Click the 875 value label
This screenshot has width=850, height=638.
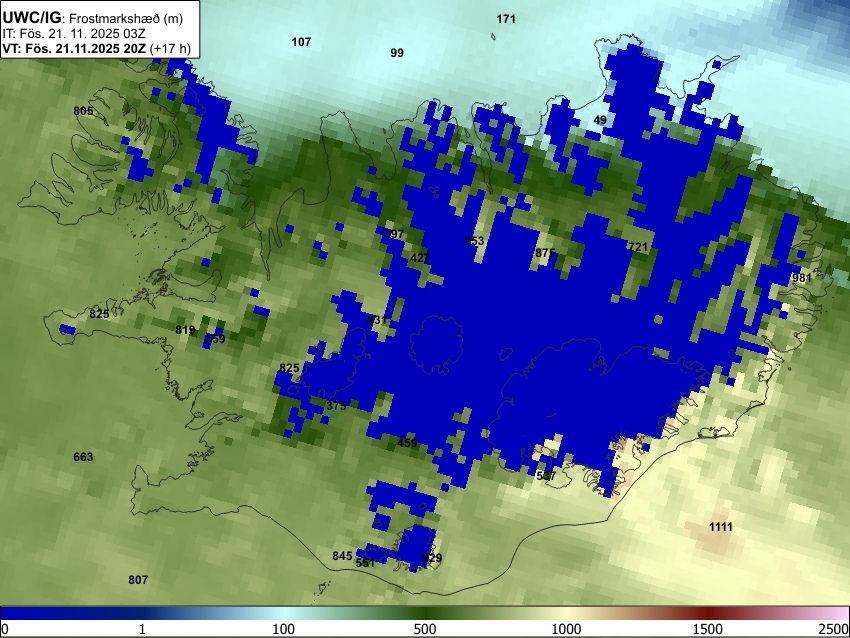point(545,253)
